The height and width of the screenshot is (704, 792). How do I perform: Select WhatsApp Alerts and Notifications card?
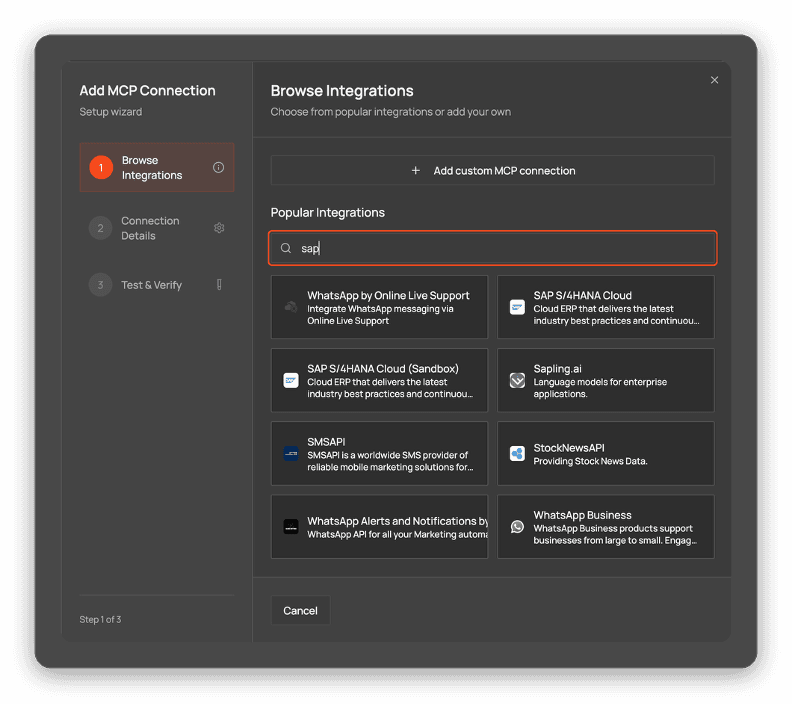379,527
